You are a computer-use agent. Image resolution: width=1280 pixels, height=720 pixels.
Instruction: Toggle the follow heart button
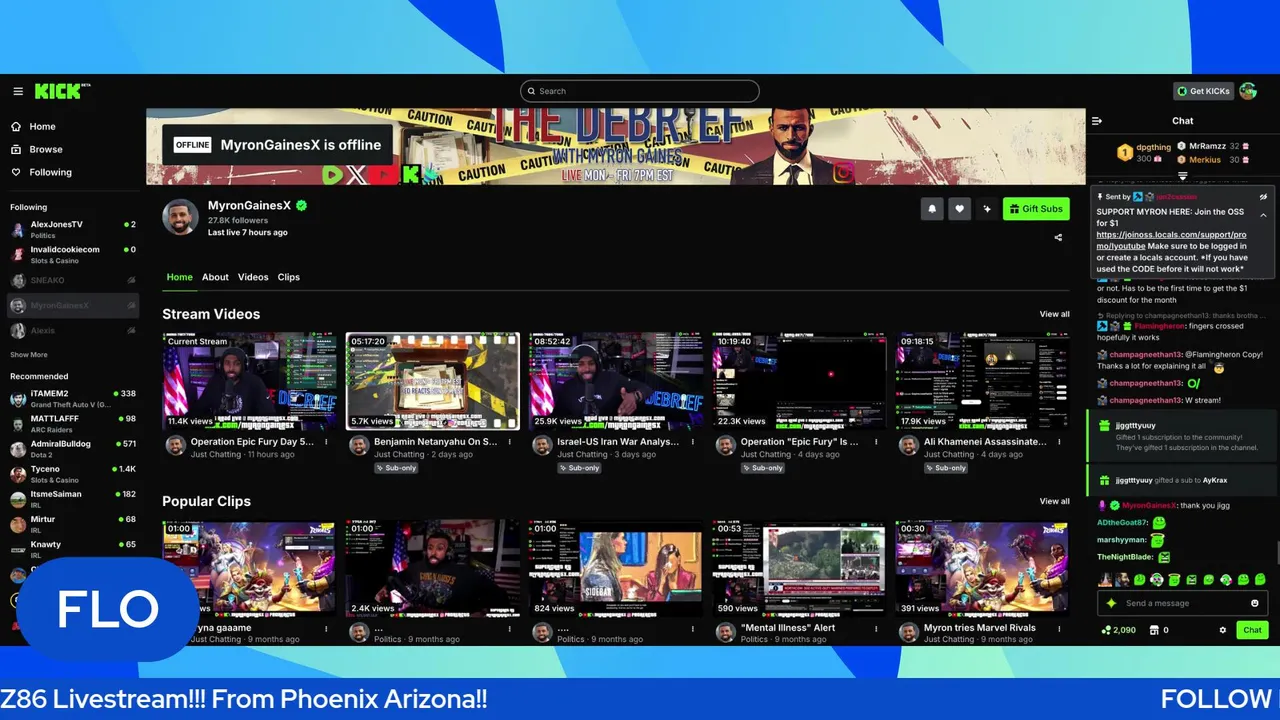[x=959, y=209]
